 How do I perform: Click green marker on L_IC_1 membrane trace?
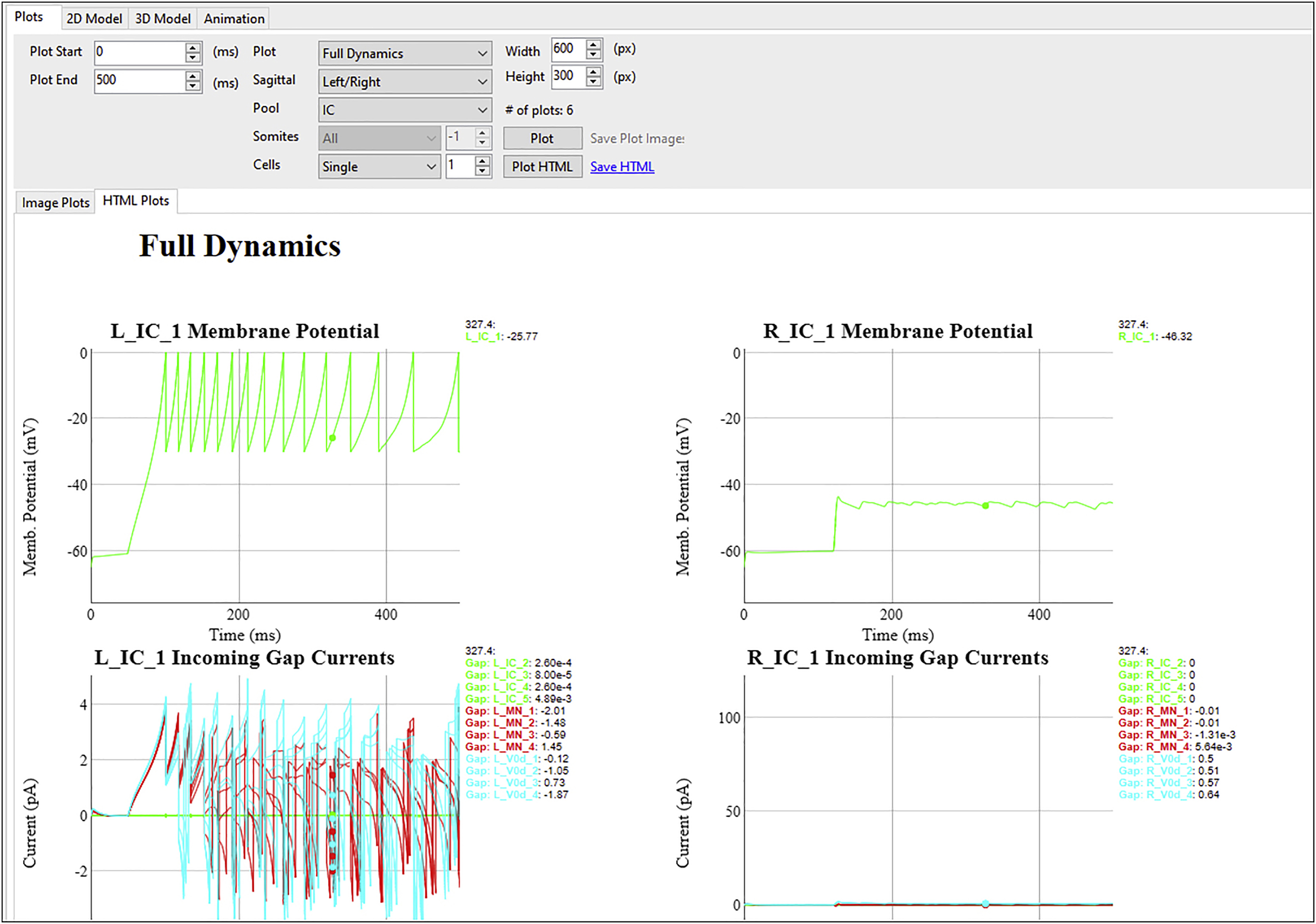pyautogui.click(x=332, y=438)
